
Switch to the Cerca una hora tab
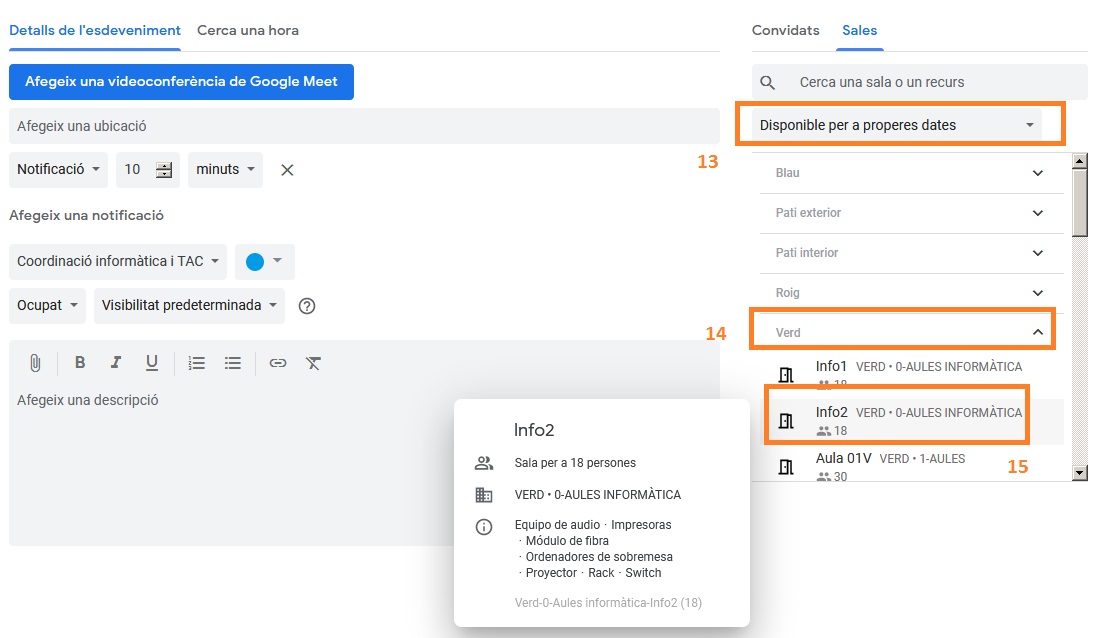click(248, 30)
